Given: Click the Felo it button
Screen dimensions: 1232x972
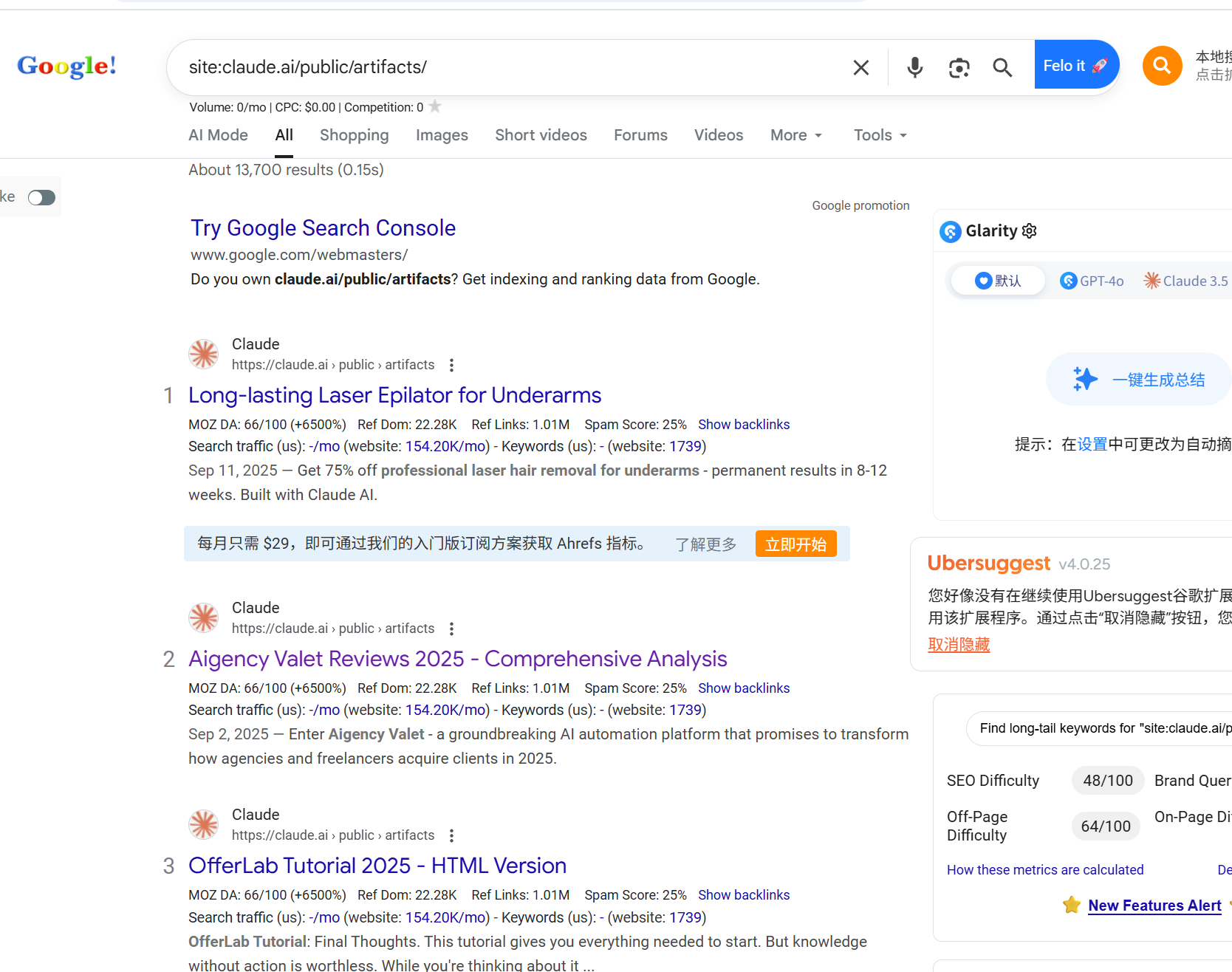Looking at the screenshot, I should click(1075, 66).
